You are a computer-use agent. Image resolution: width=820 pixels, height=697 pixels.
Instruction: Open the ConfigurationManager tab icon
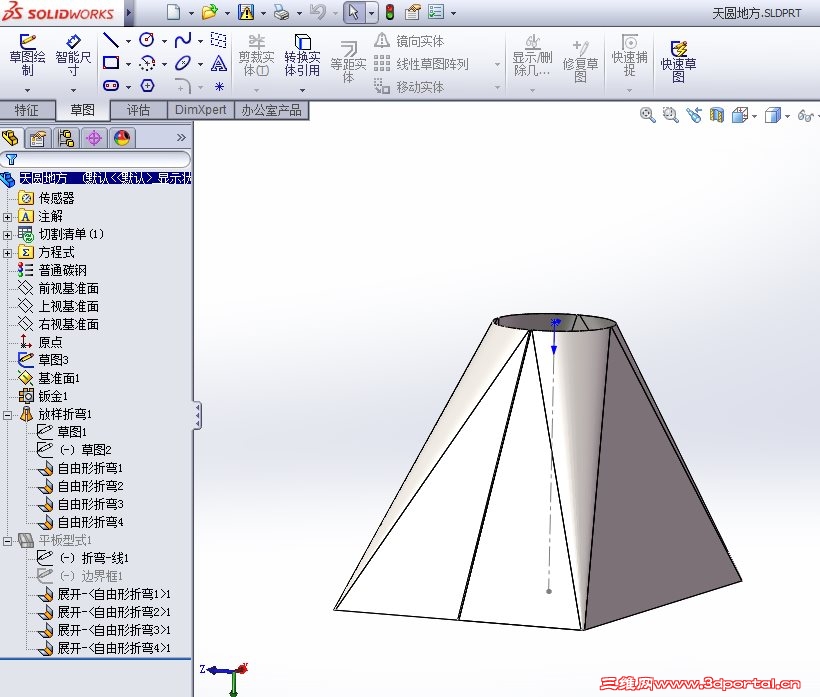(x=66, y=138)
